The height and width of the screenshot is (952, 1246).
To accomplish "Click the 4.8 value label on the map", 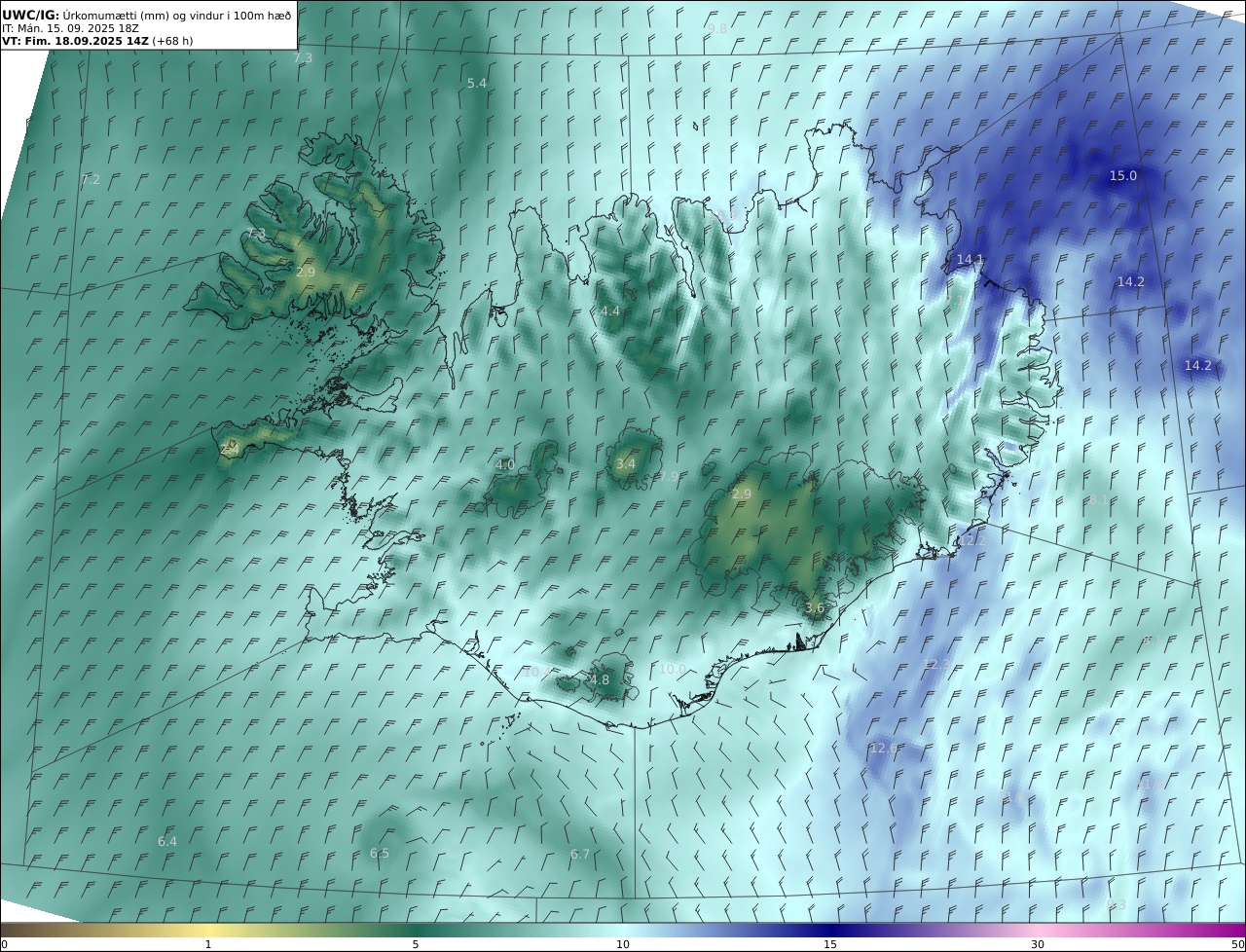I will (600, 680).
